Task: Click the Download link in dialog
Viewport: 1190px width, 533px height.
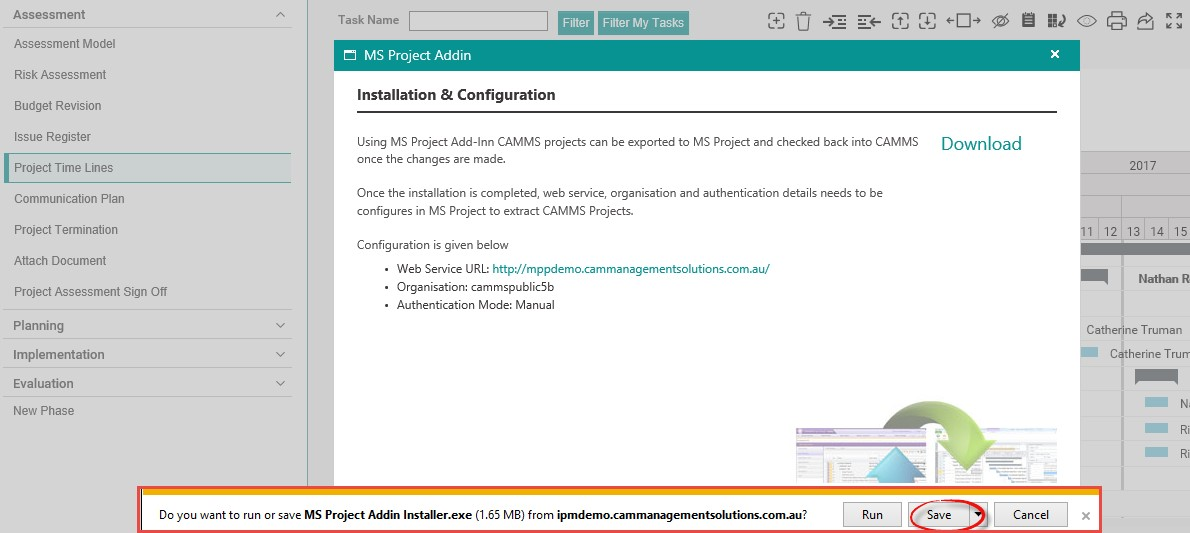Action: [x=981, y=144]
